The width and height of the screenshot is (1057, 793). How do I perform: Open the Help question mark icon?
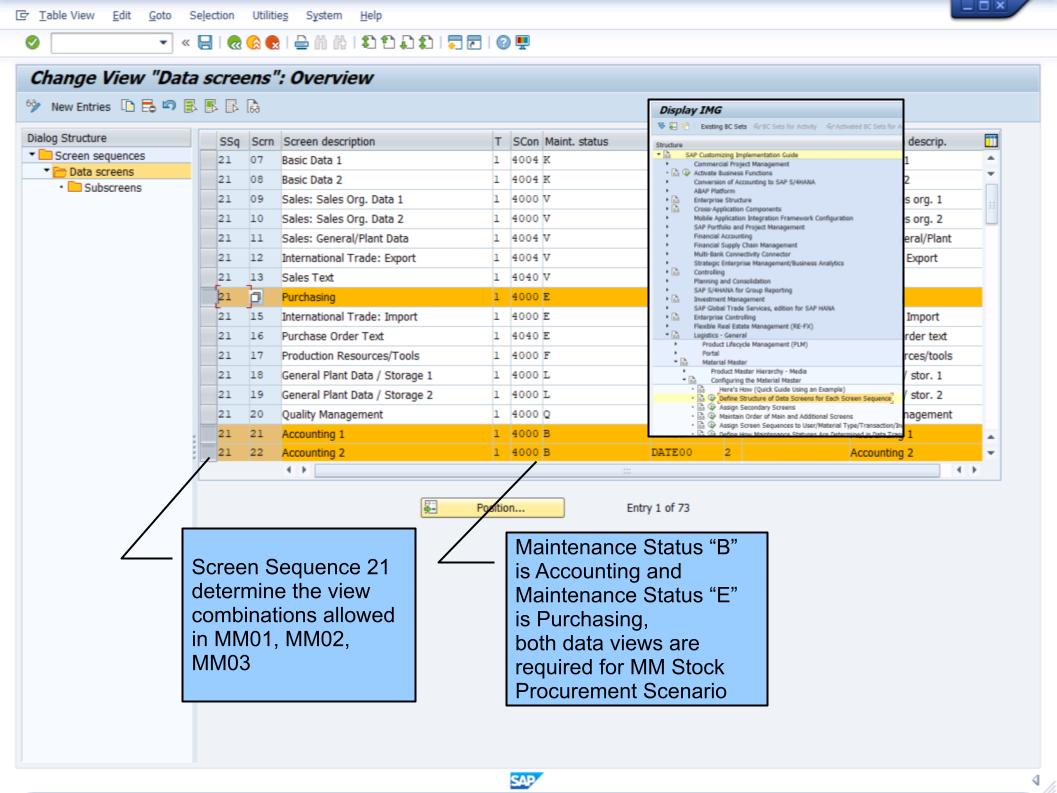click(503, 42)
